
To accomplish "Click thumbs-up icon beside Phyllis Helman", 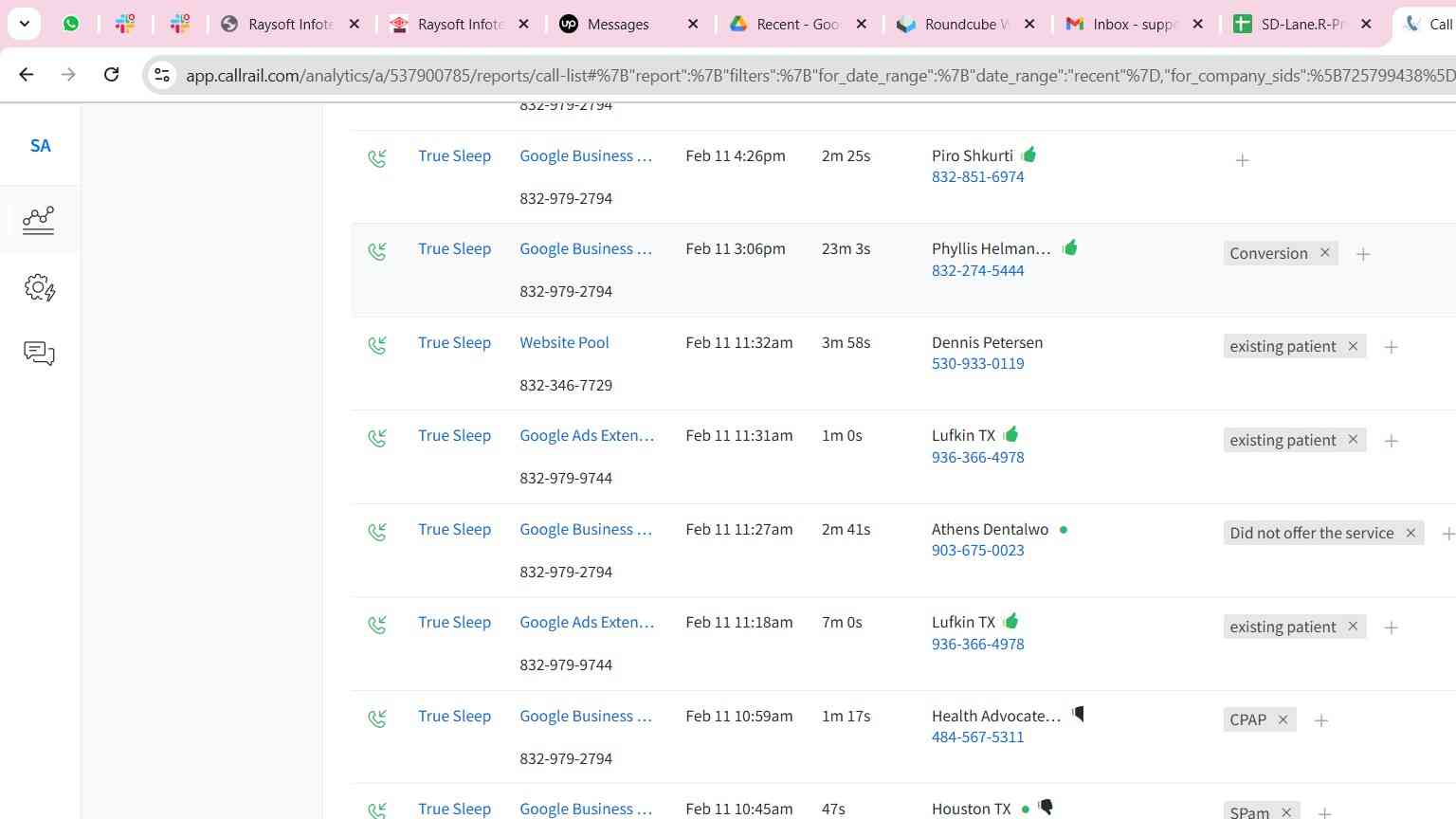I will [1070, 247].
